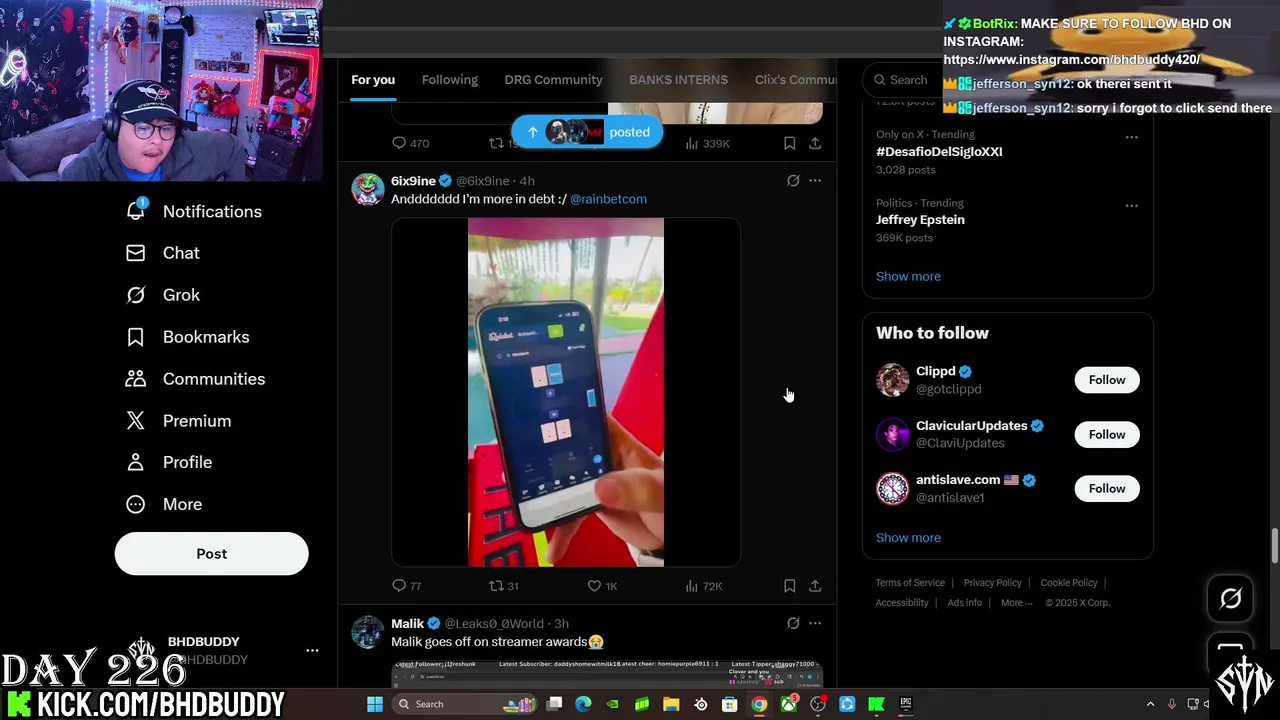Image resolution: width=1280 pixels, height=720 pixels.
Task: Open ClavicularUpdates profile
Action: click(x=971, y=426)
